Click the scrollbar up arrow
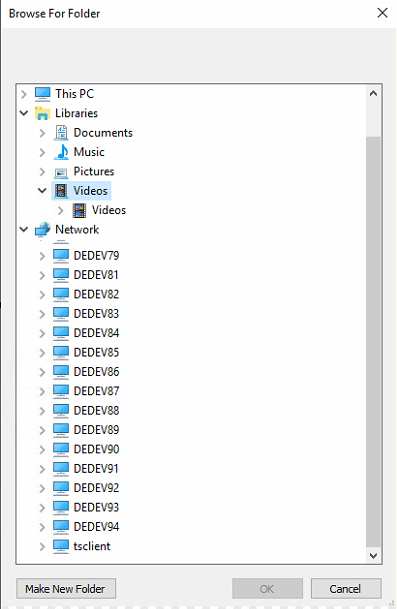 [x=373, y=93]
